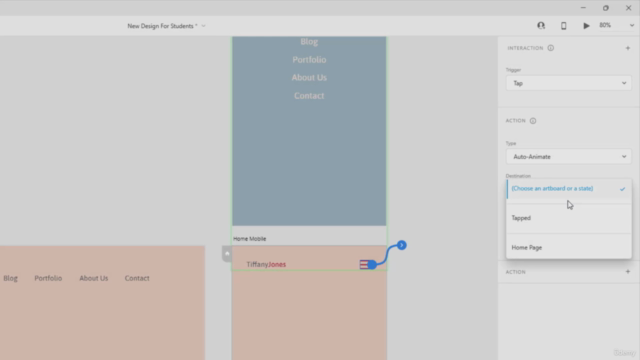The width and height of the screenshot is (640, 360).
Task: Add another action with the bottom plus icon
Action: pyautogui.click(x=628, y=272)
